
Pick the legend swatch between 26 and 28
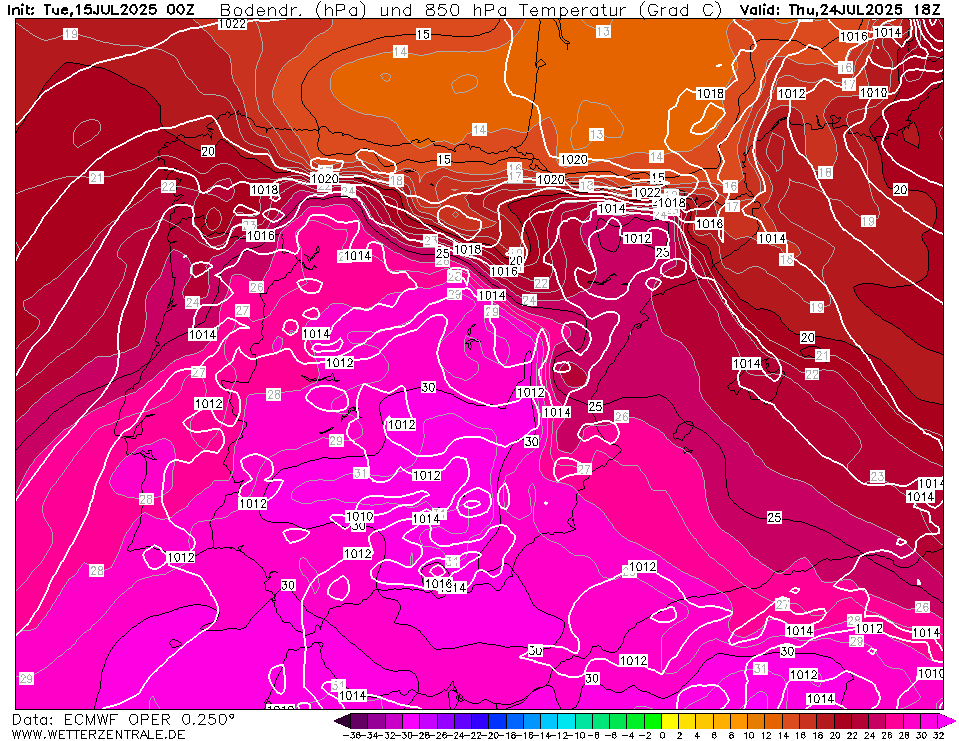(895, 721)
